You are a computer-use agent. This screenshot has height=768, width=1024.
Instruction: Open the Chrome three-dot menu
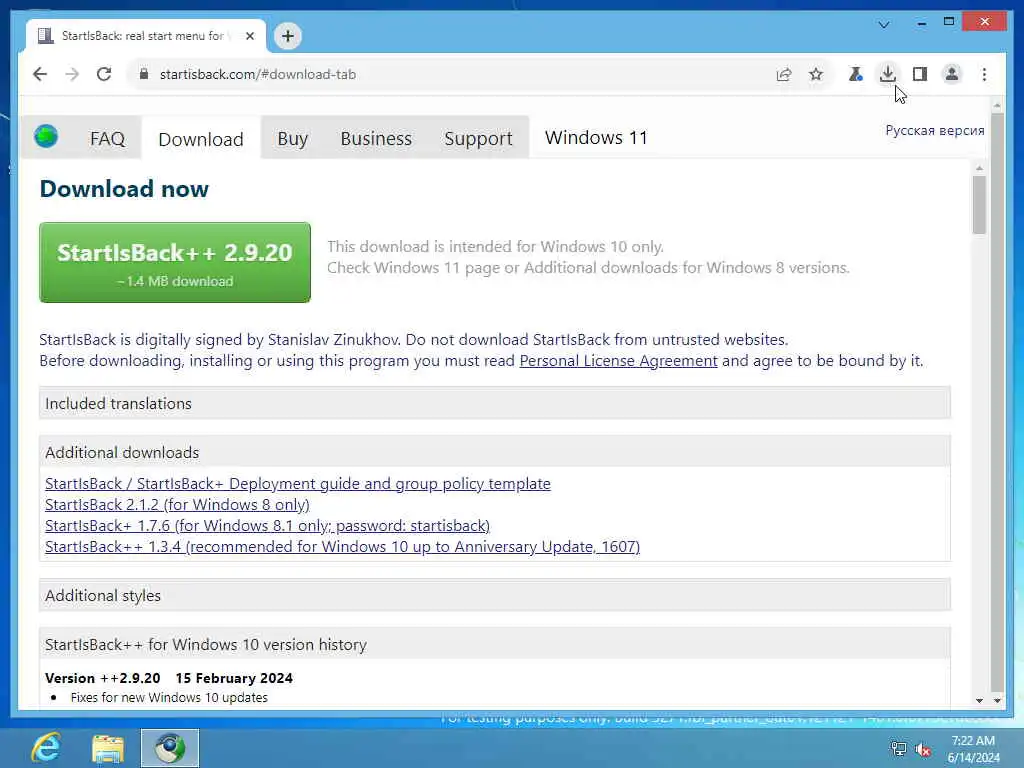coord(984,74)
